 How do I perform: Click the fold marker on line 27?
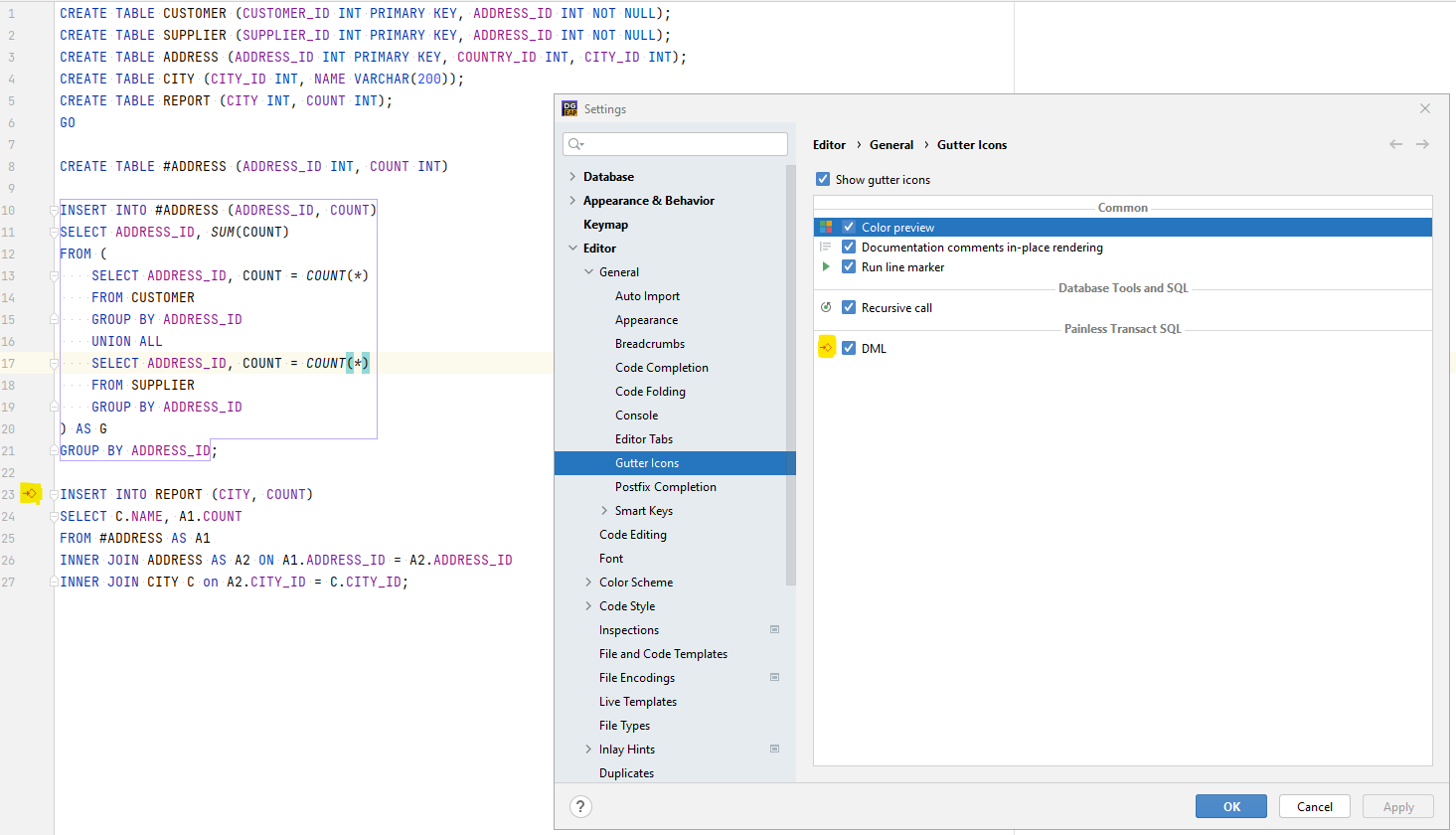point(54,582)
